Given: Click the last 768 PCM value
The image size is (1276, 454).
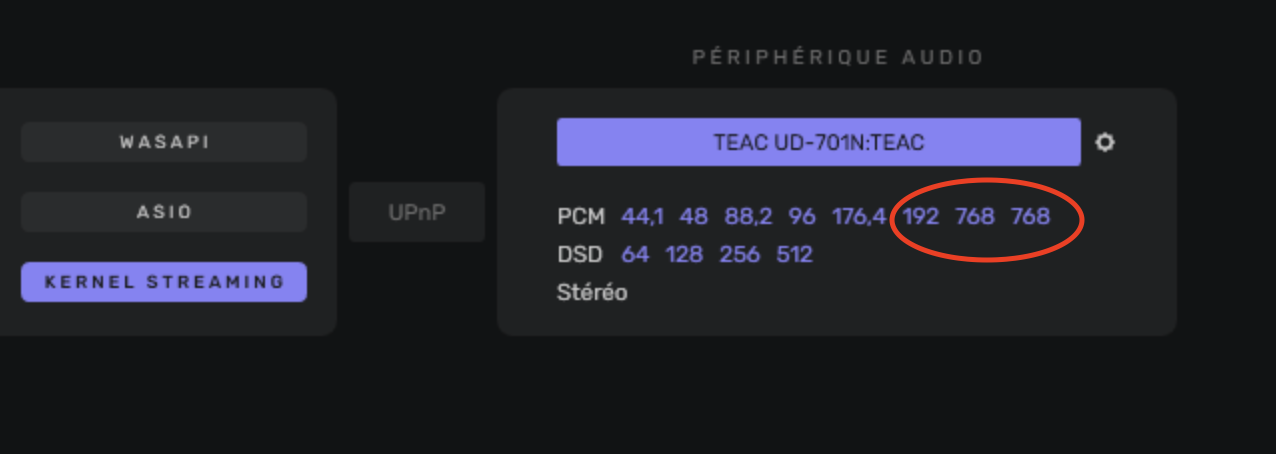Looking at the screenshot, I should pos(1030,216).
